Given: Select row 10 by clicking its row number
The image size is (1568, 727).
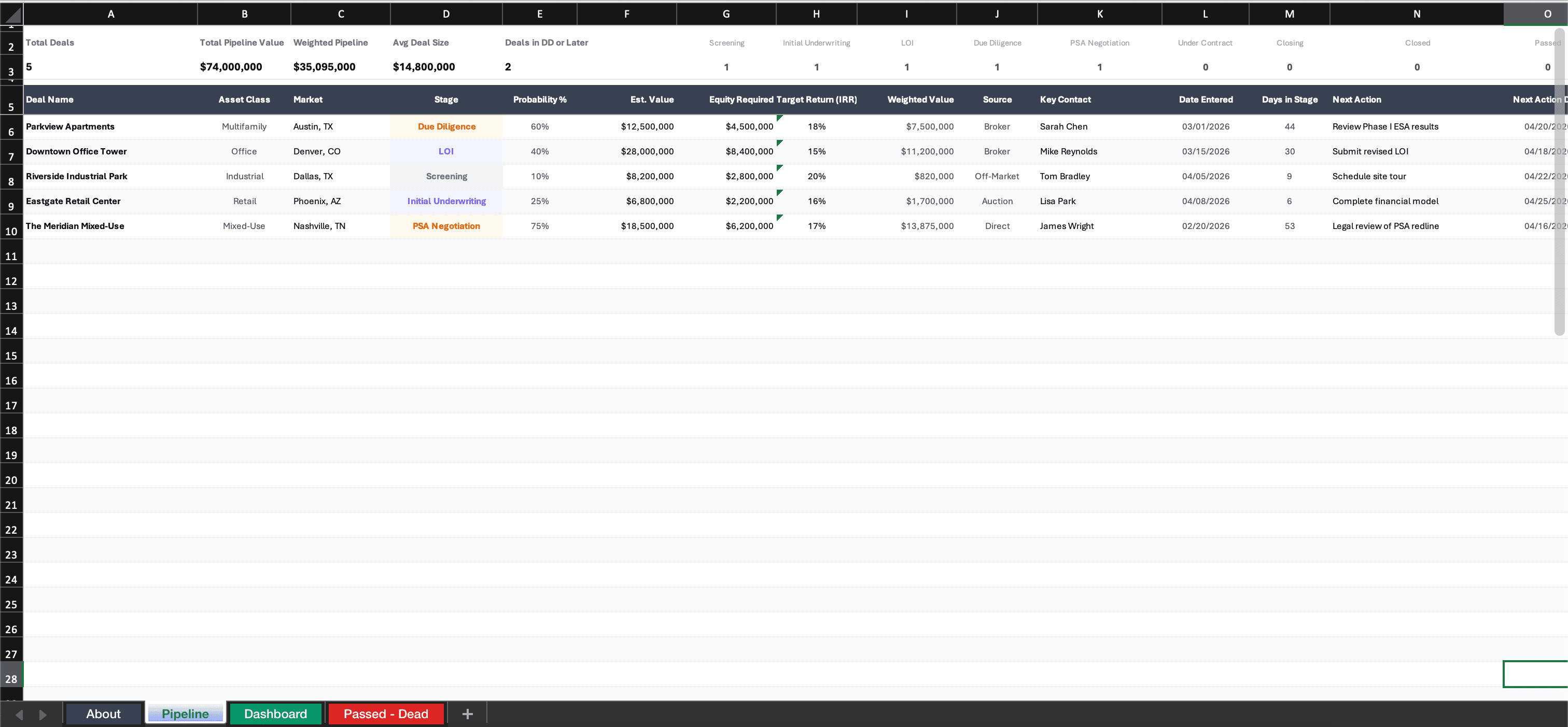Looking at the screenshot, I should 11,231.
